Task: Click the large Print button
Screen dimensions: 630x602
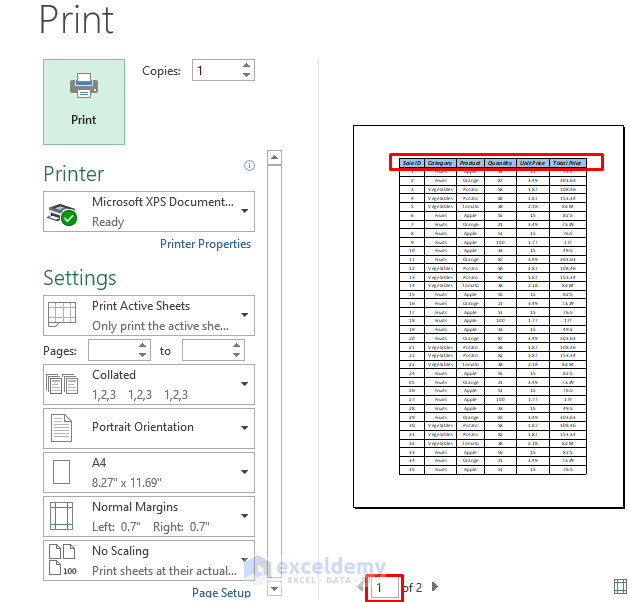Action: tap(84, 102)
